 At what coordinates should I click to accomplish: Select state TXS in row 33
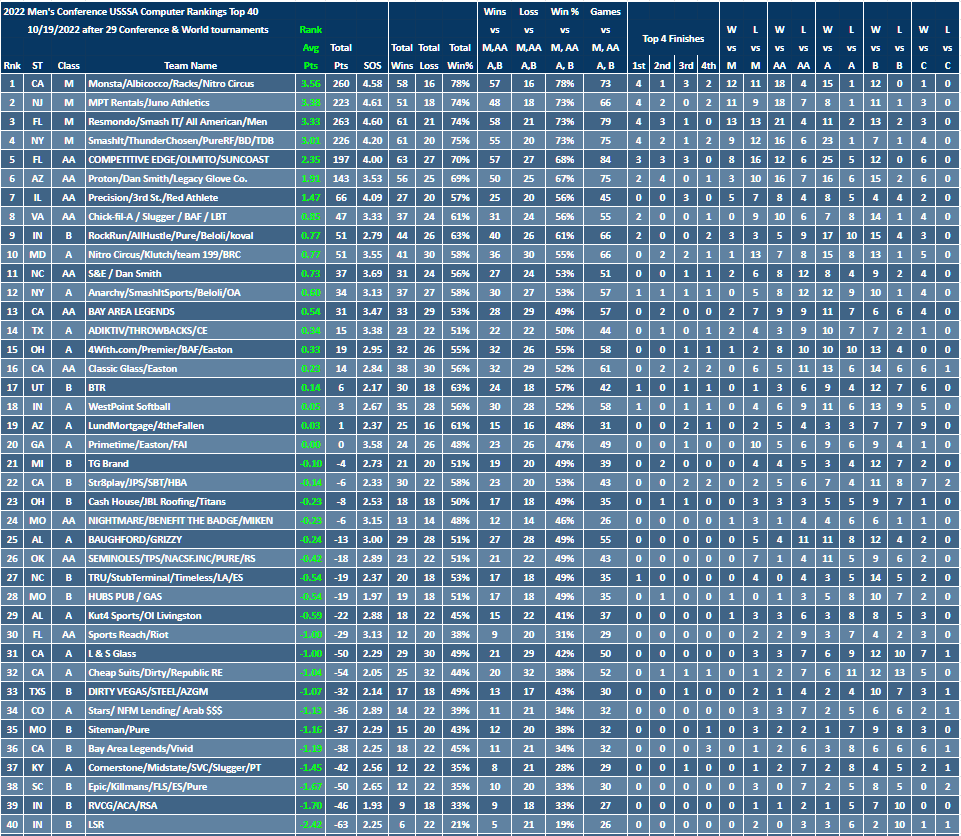click(x=37, y=691)
